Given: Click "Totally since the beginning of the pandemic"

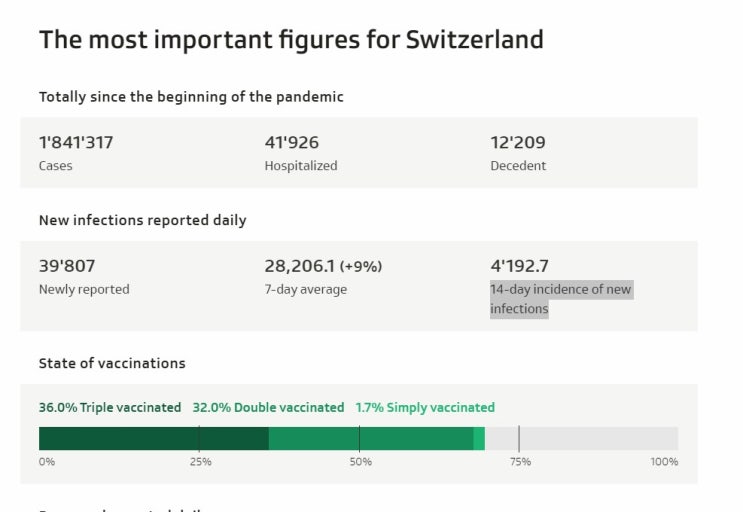Looking at the screenshot, I should tap(191, 97).
